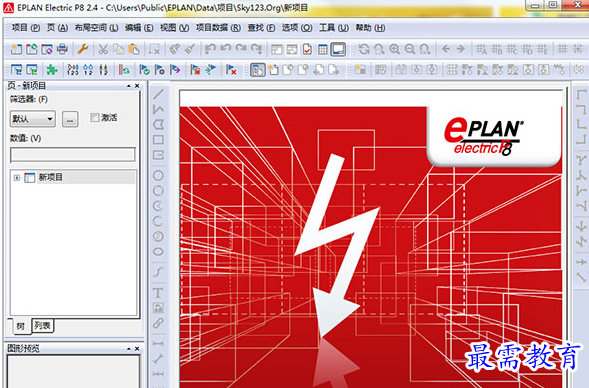Open settings with the wrench icon
The height and width of the screenshot is (388, 589).
(83, 49)
